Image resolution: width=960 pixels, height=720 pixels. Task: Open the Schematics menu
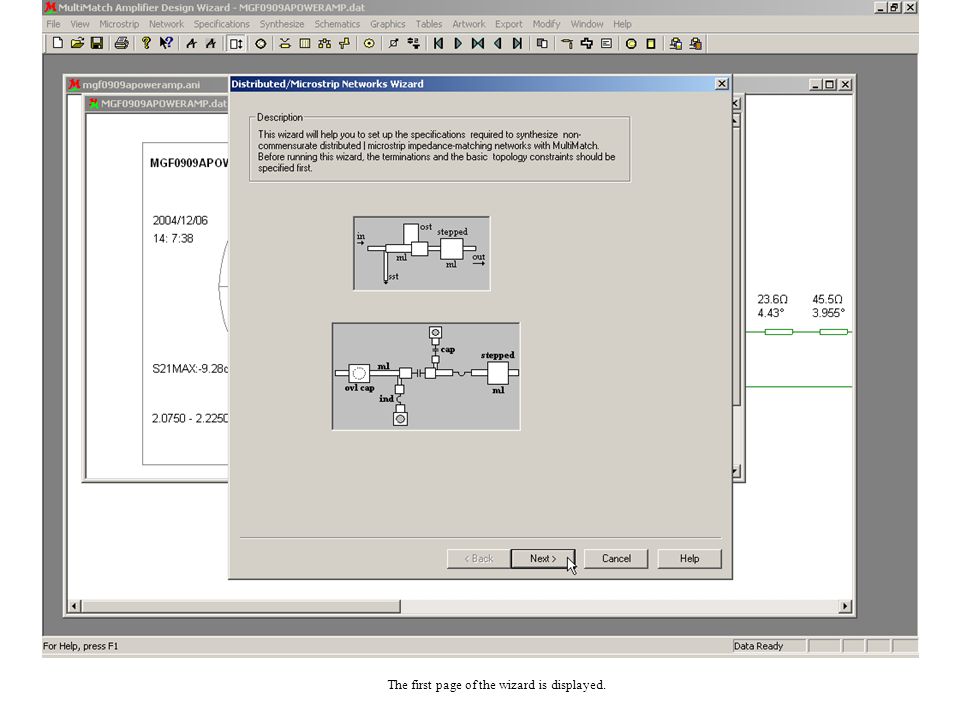337,24
